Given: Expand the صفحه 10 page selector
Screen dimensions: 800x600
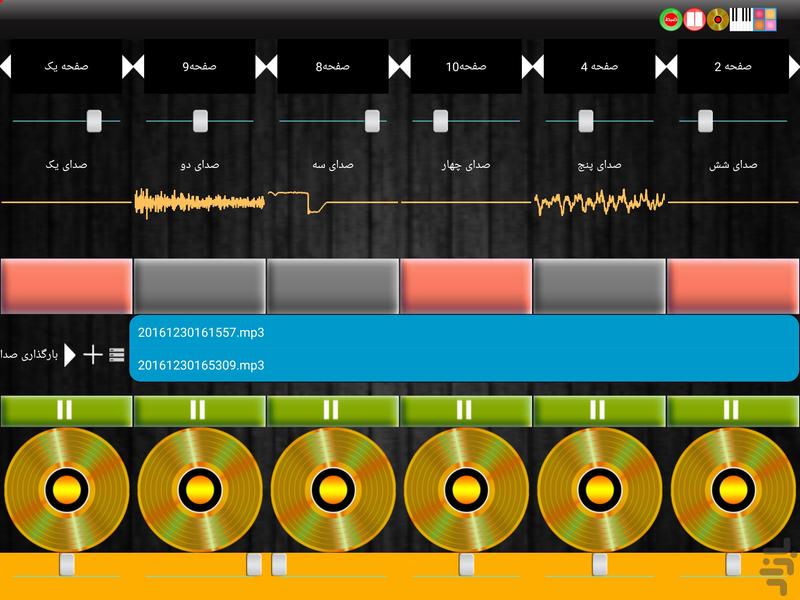Looking at the screenshot, I should click(466, 67).
